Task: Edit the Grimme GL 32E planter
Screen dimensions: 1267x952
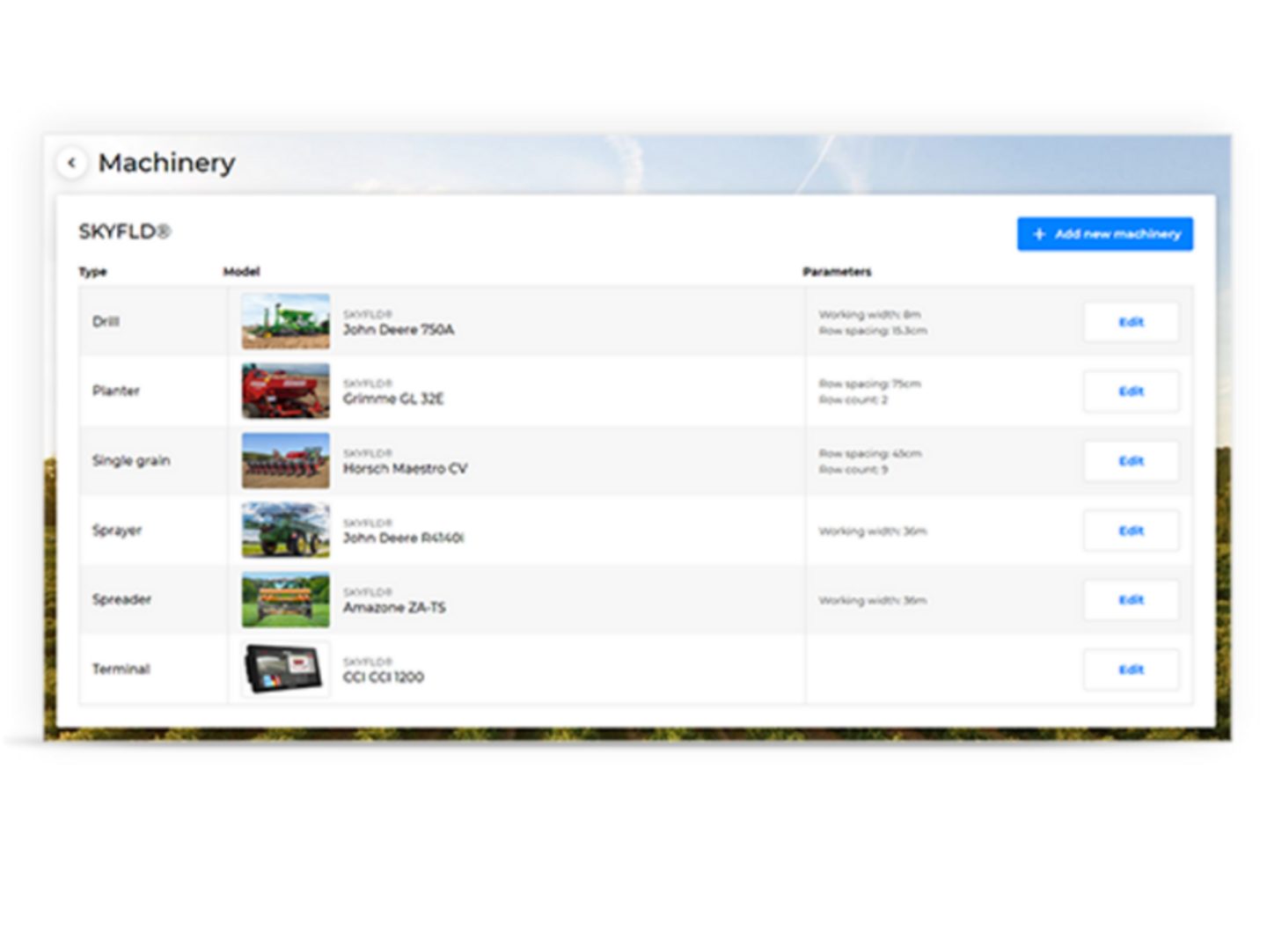Action: click(1131, 392)
